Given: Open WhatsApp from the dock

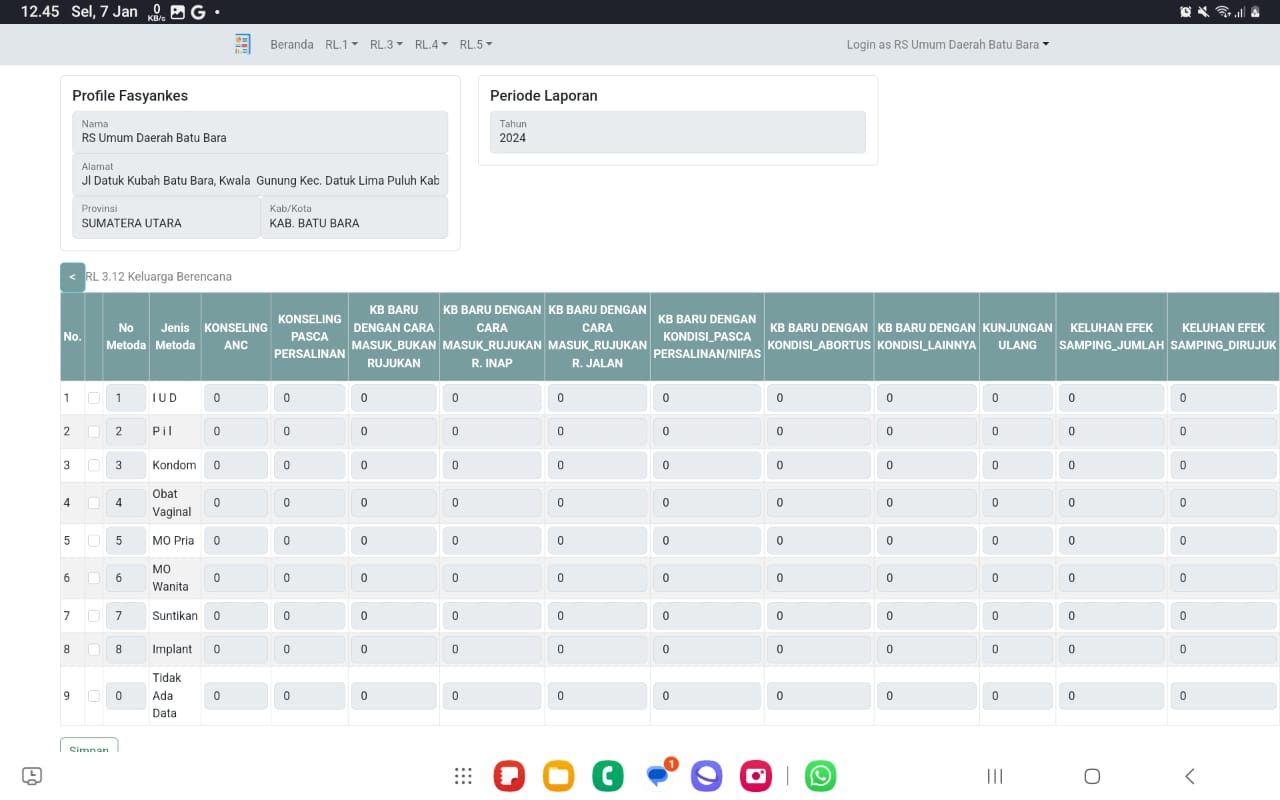Looking at the screenshot, I should 820,776.
